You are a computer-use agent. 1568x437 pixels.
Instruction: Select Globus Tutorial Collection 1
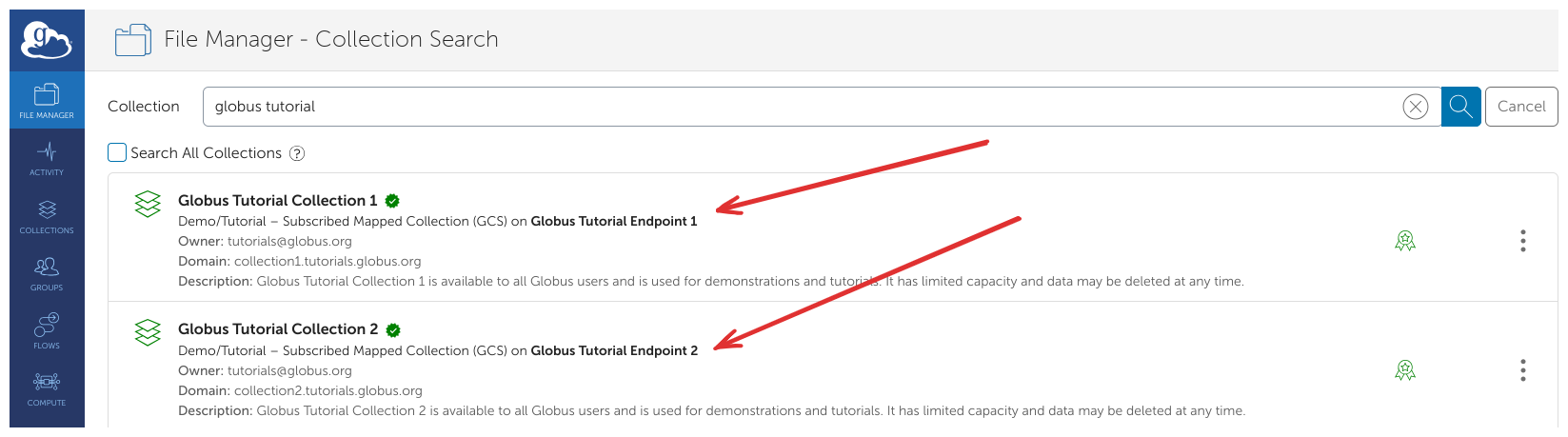point(277,201)
